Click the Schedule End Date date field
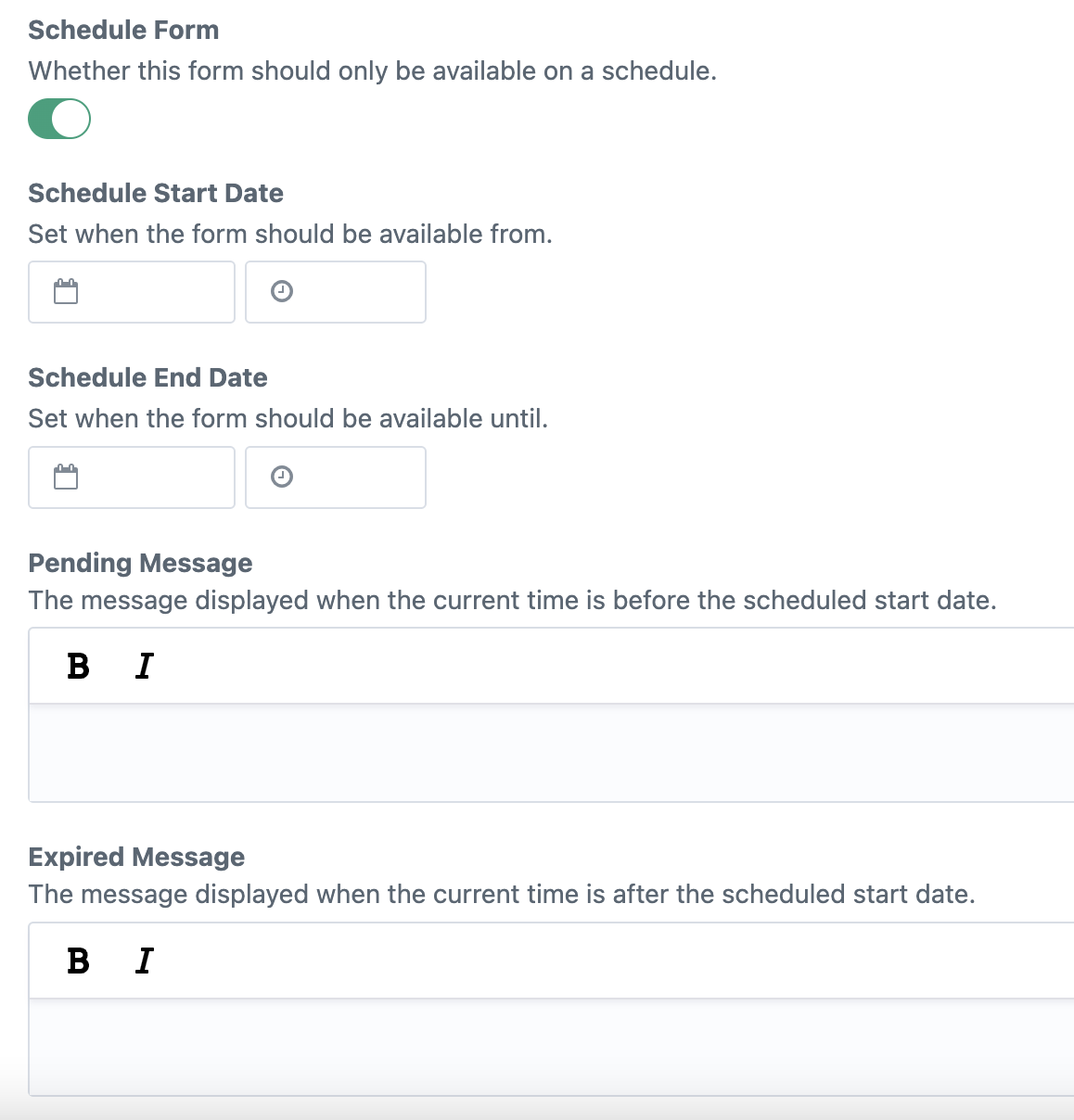The image size is (1074, 1120). pyautogui.click(x=148, y=477)
